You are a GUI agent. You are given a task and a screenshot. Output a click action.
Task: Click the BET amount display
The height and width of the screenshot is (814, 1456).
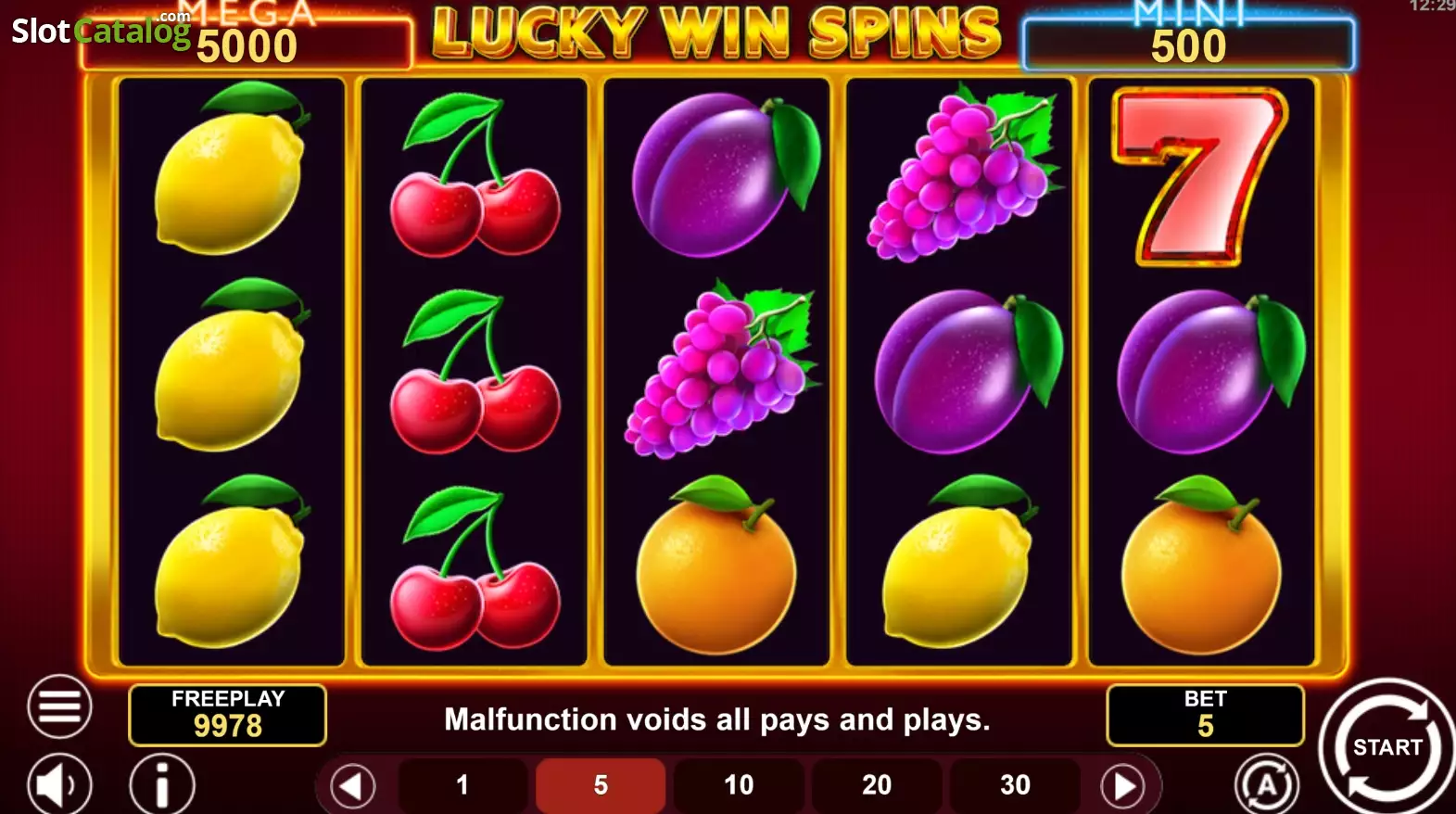pos(1205,715)
